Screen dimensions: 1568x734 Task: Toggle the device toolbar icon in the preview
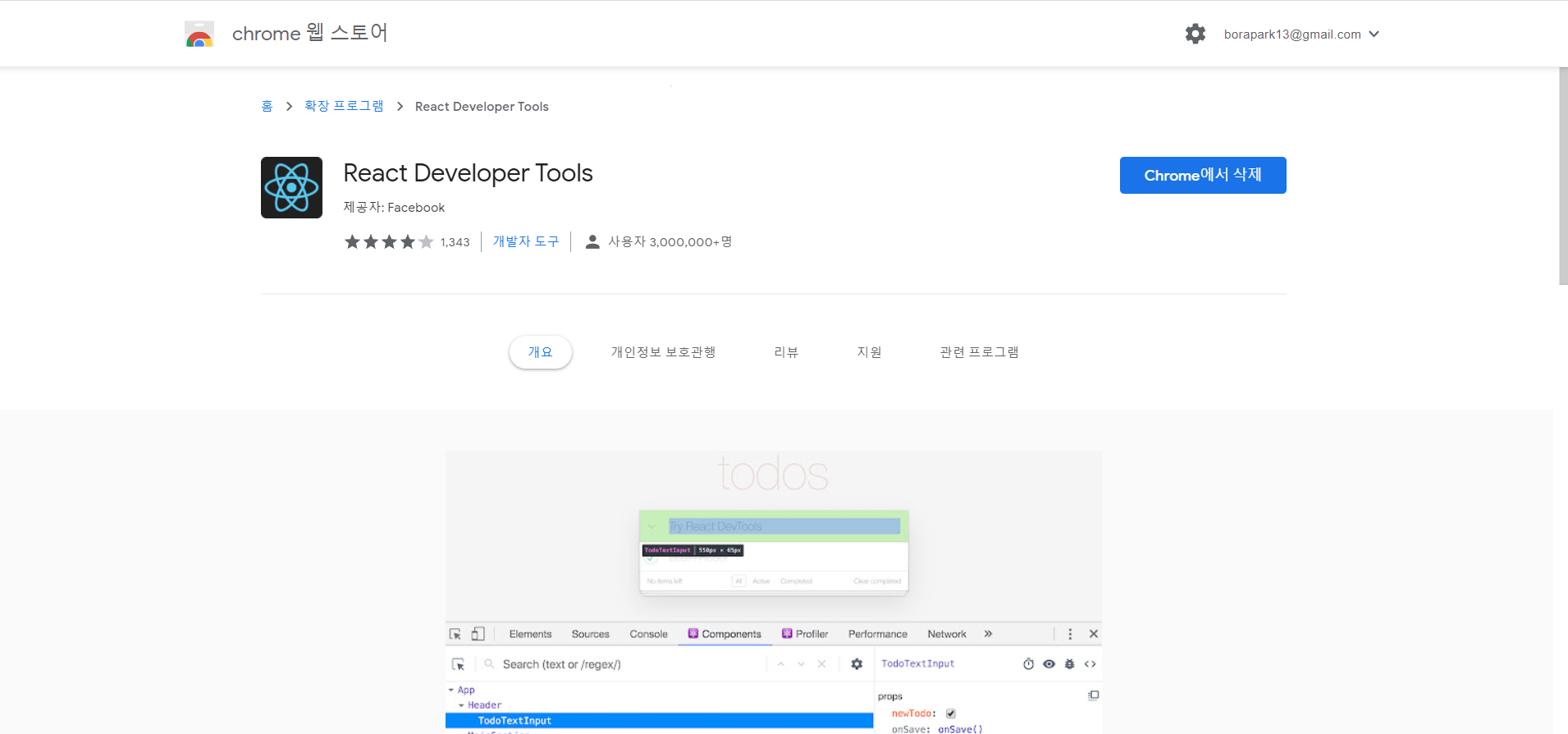click(478, 634)
